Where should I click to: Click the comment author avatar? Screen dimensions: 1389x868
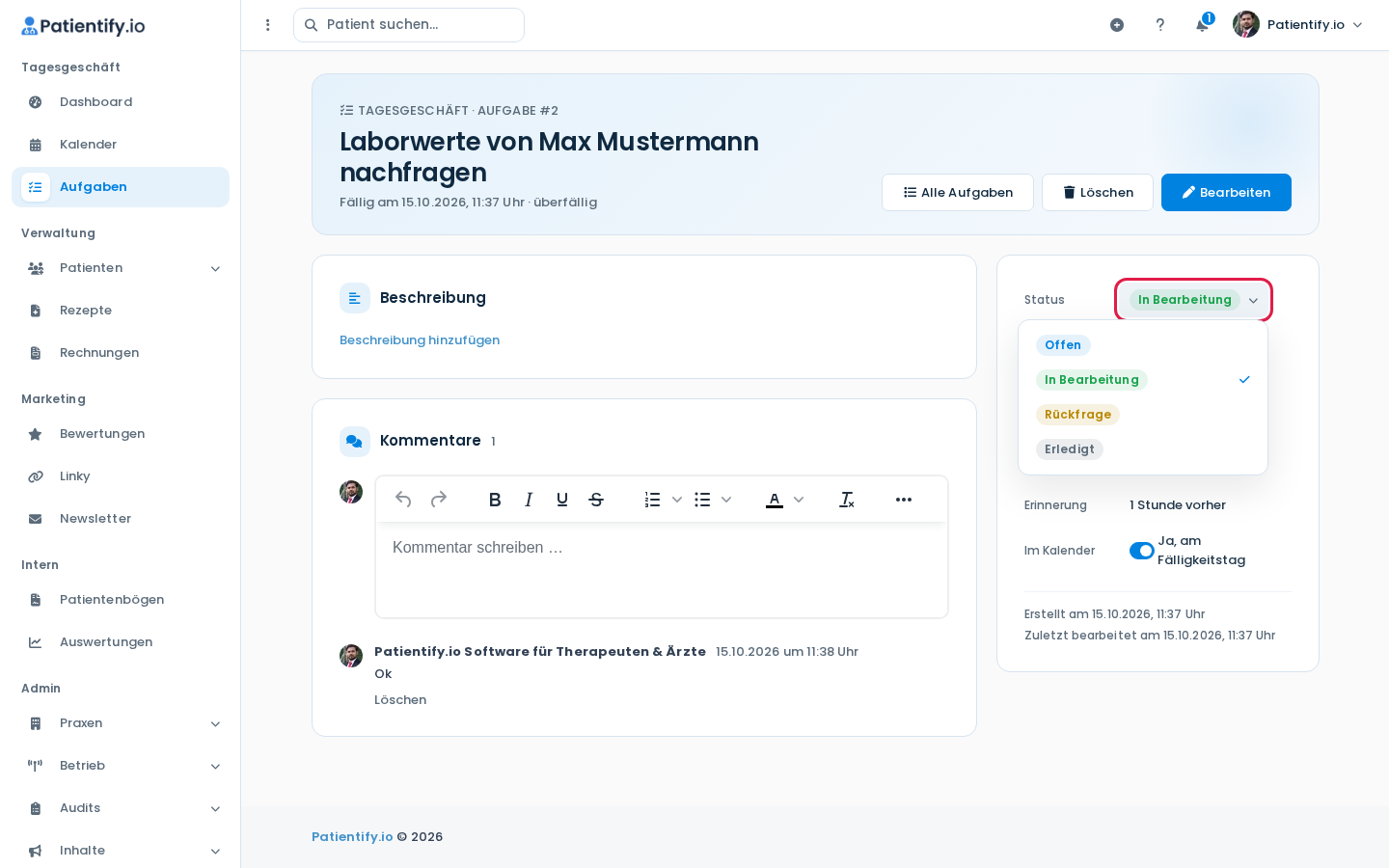pyautogui.click(x=351, y=656)
